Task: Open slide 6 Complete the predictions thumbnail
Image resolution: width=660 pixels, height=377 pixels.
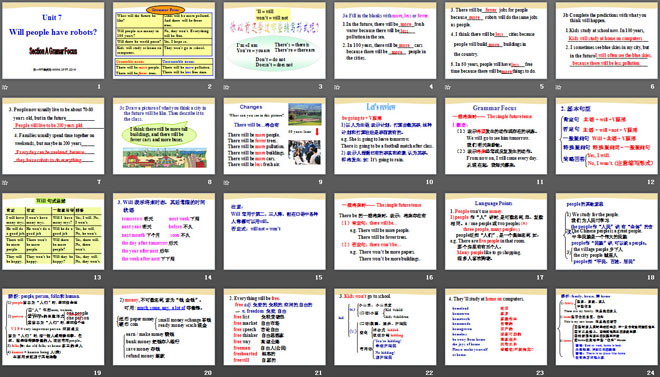Action: pos(607,41)
